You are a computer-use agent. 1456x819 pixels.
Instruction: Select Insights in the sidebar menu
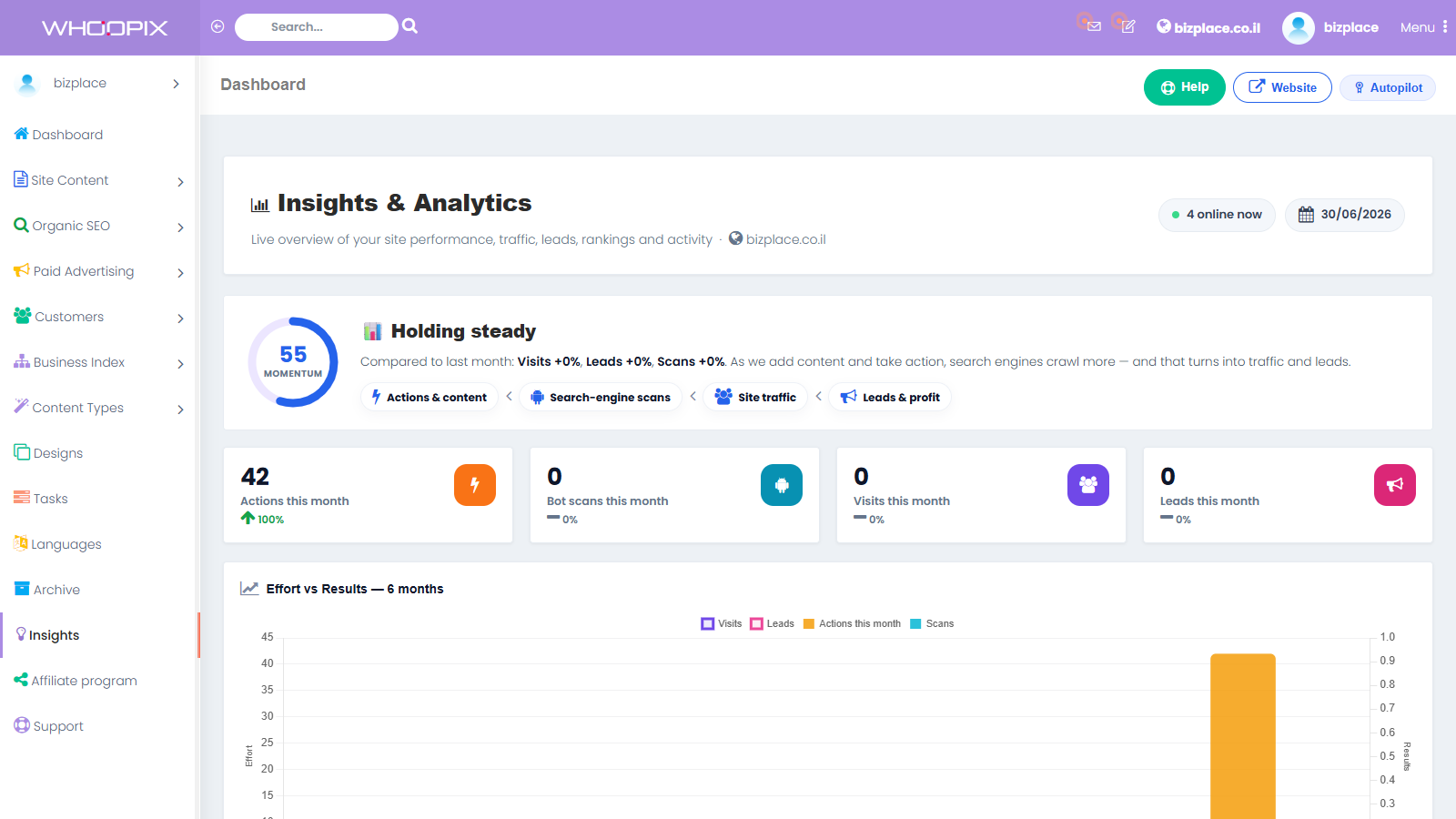tap(99, 635)
